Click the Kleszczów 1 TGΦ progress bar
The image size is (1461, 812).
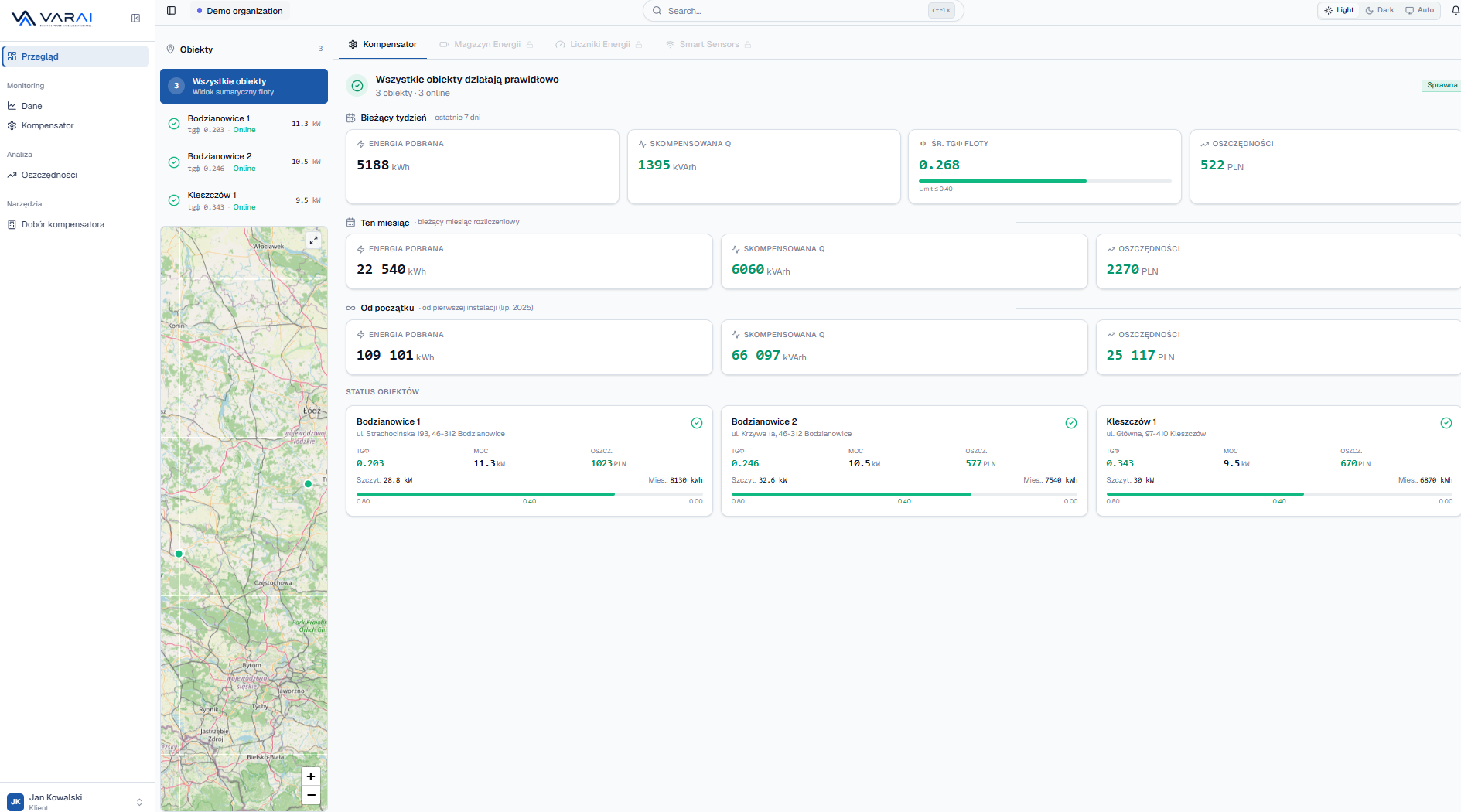tap(1279, 494)
